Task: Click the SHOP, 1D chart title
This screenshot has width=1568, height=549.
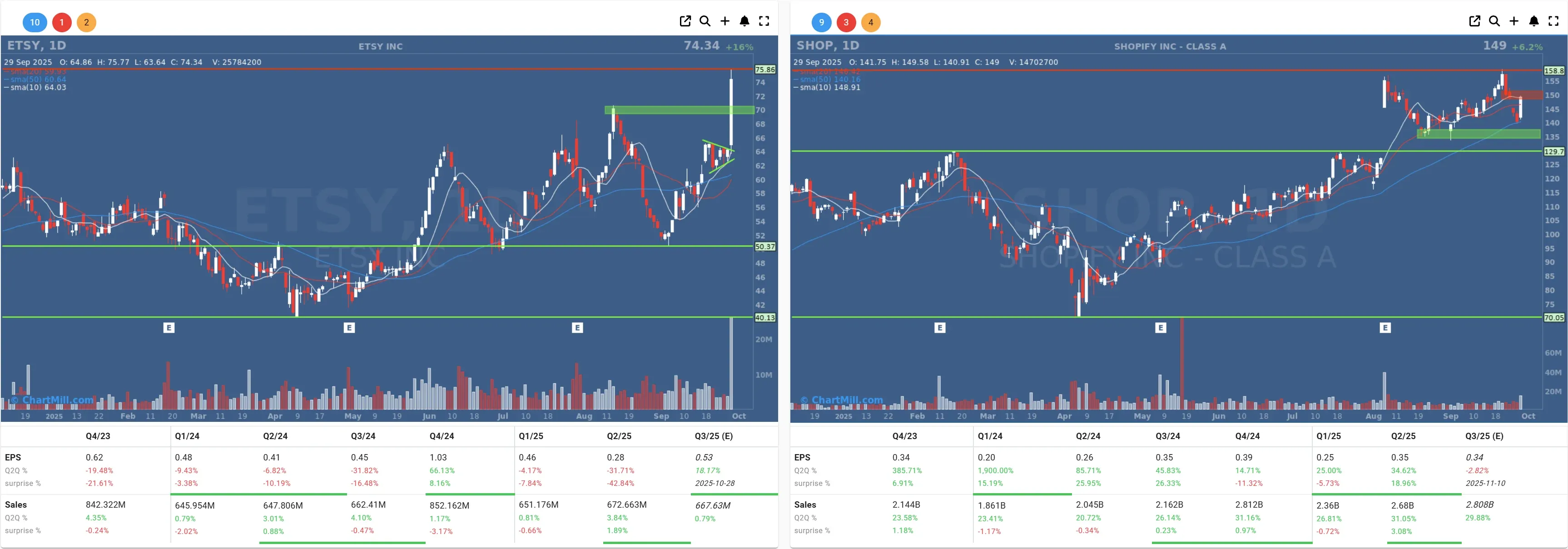Action: 828,46
